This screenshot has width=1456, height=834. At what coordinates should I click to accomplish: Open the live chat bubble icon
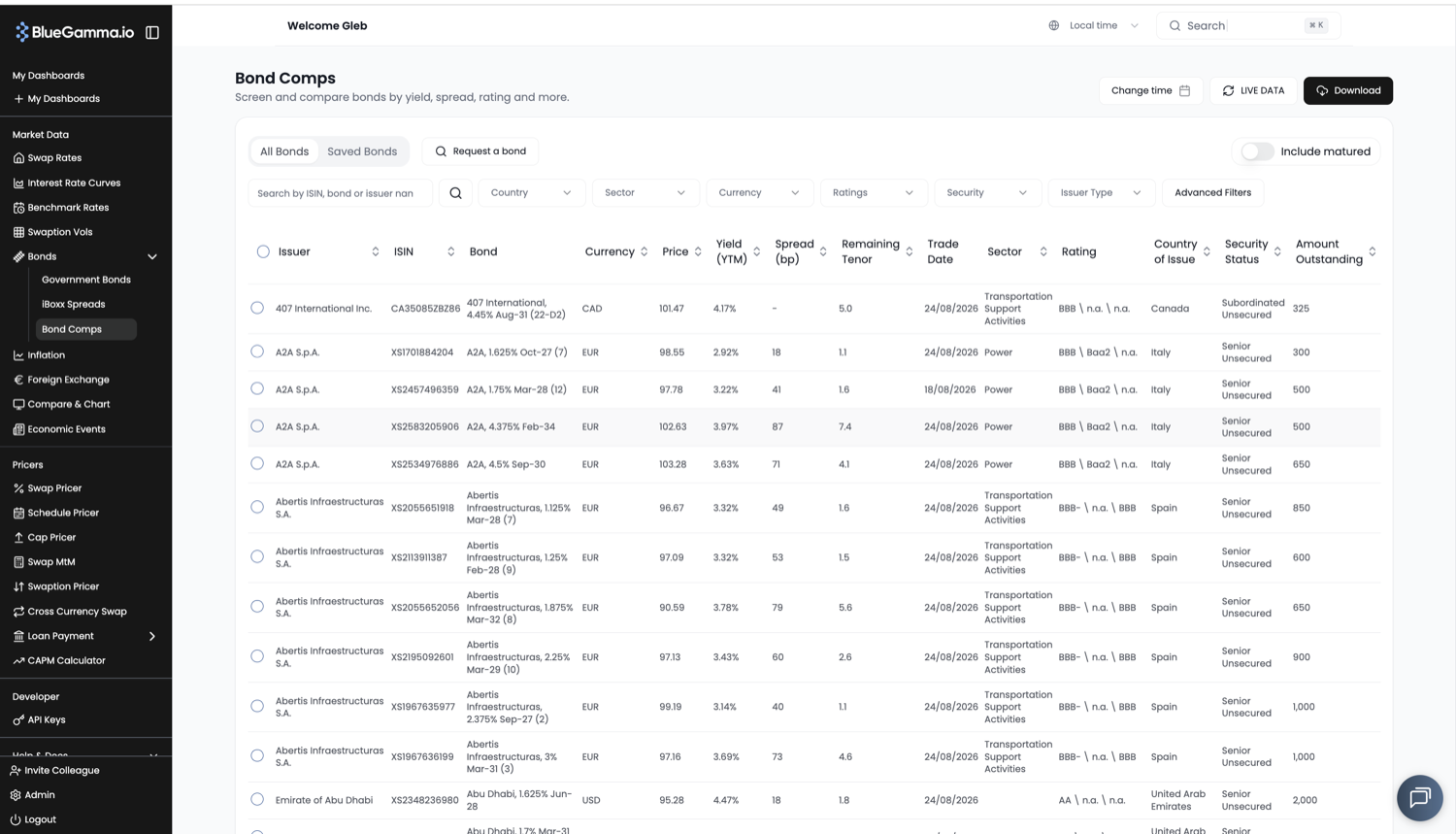[x=1419, y=797]
